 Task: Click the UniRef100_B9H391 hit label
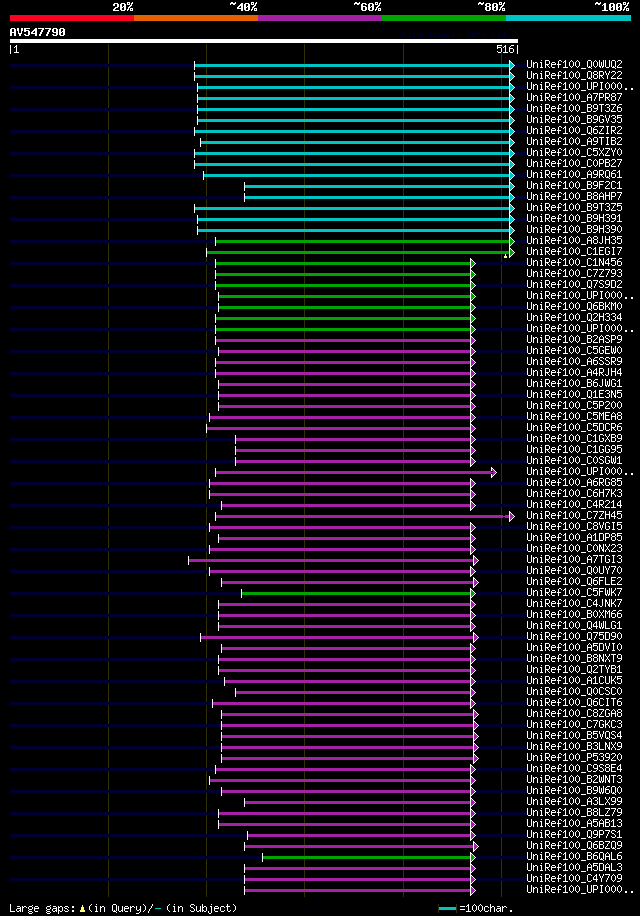(x=574, y=218)
